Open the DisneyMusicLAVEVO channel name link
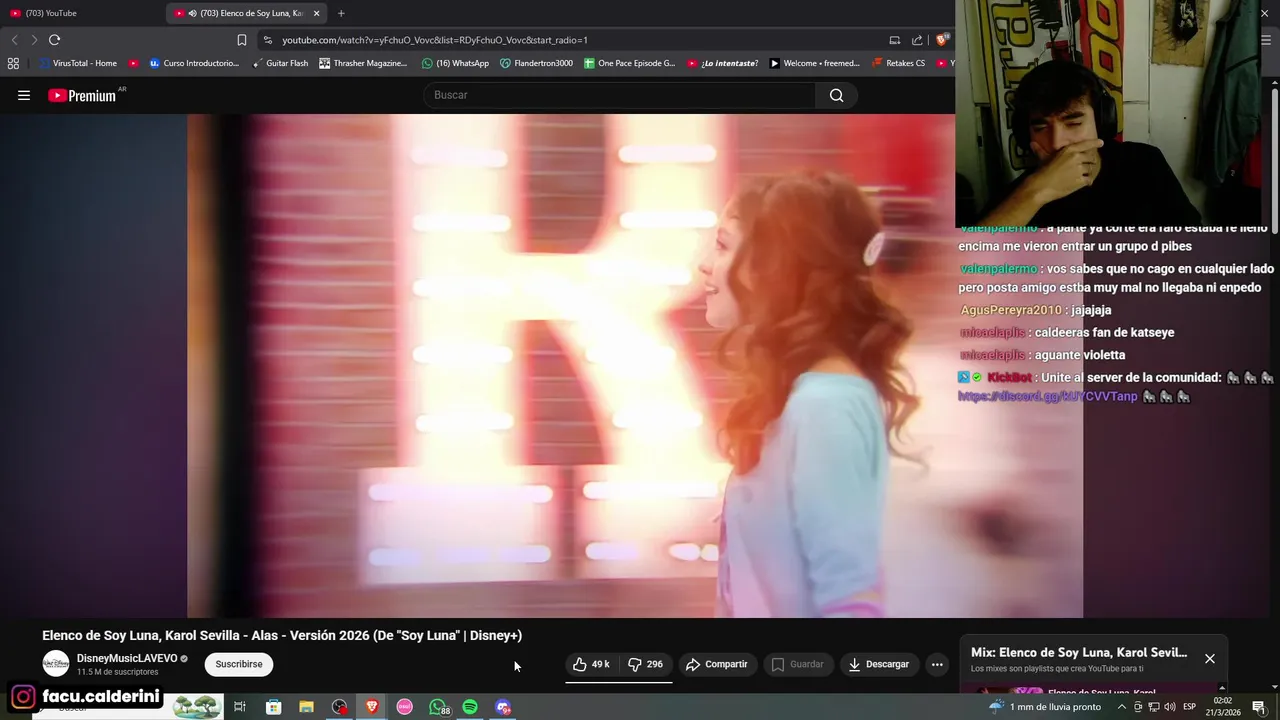 (x=127, y=658)
